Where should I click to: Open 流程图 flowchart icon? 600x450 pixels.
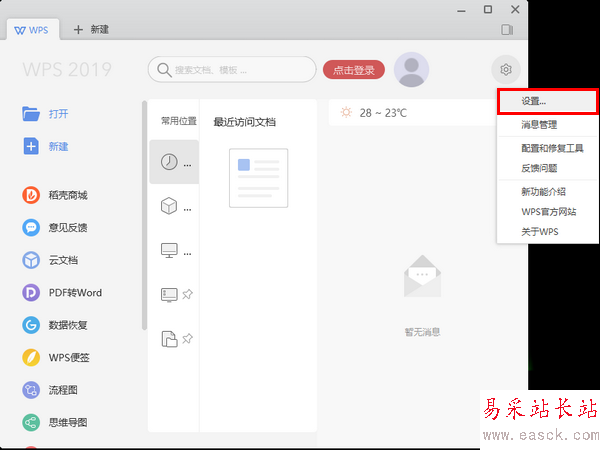coord(31,390)
